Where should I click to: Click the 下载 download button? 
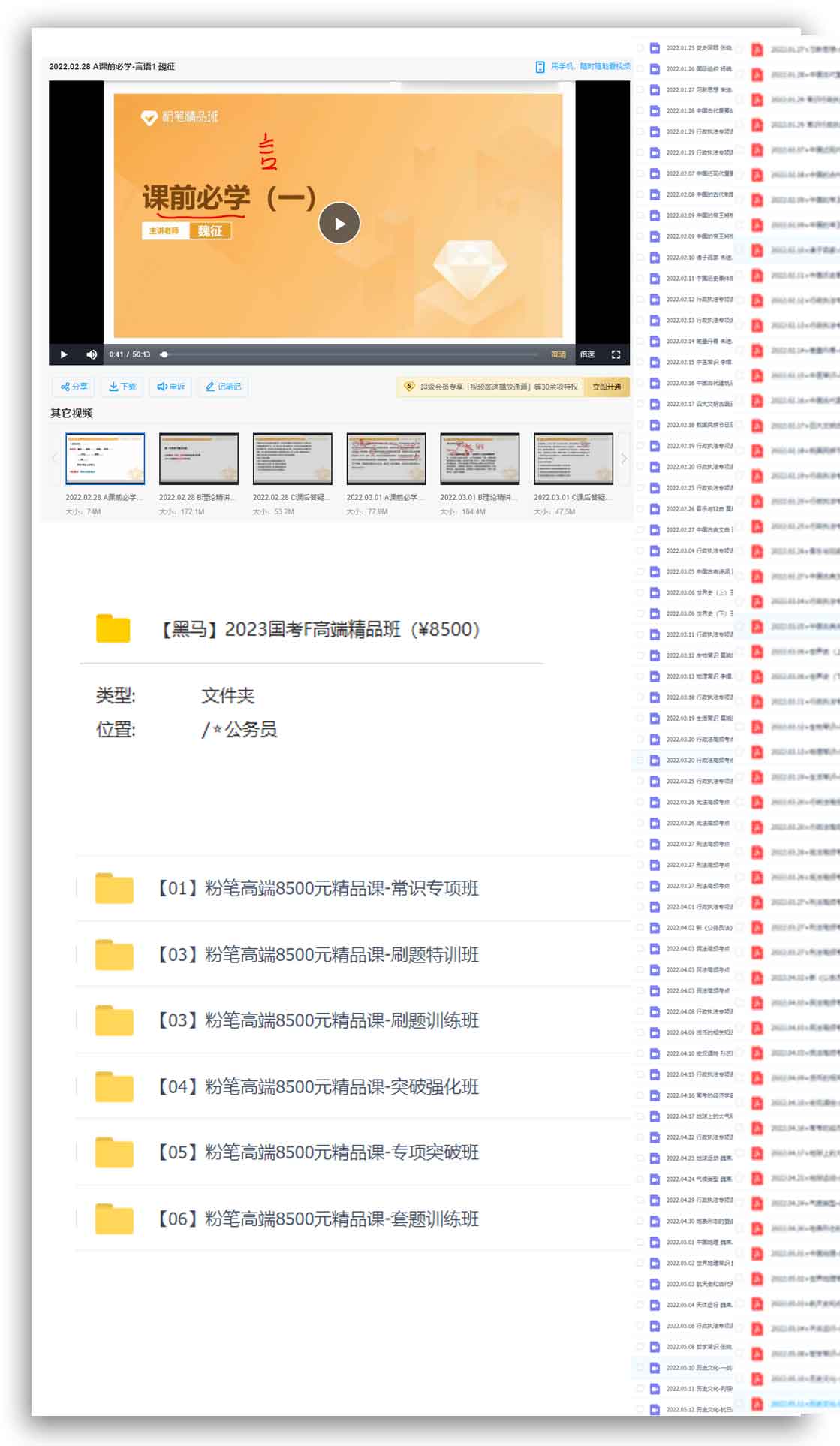[x=122, y=387]
